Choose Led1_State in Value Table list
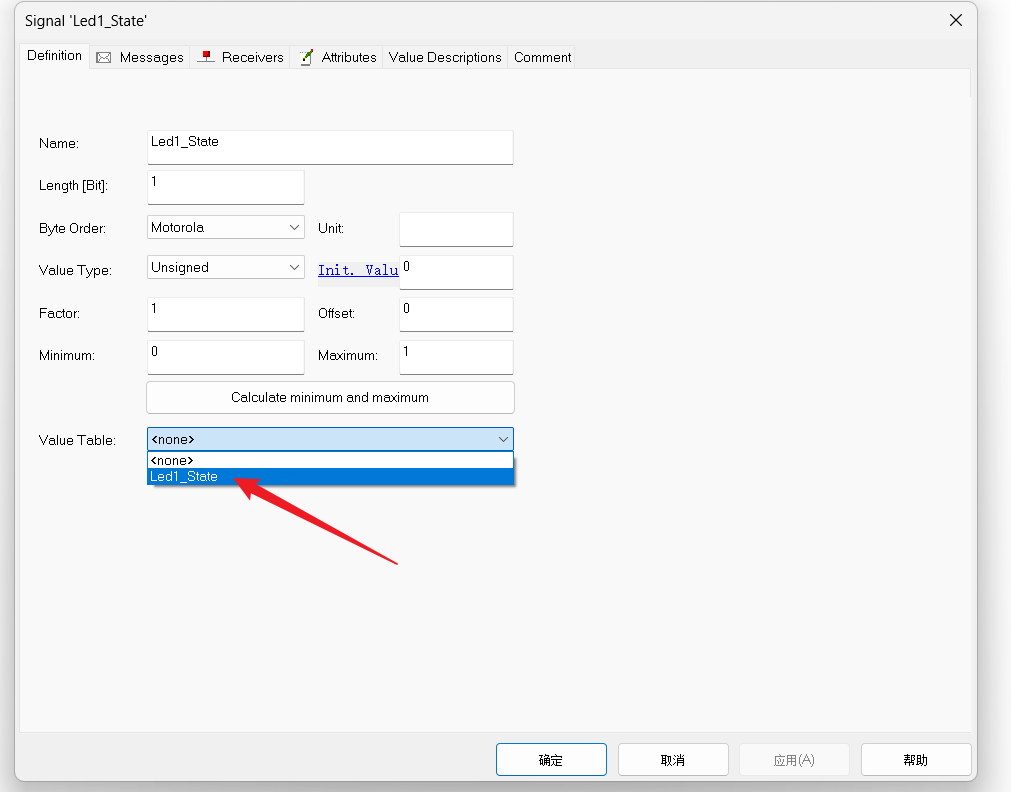Image resolution: width=1011 pixels, height=792 pixels. 330,477
